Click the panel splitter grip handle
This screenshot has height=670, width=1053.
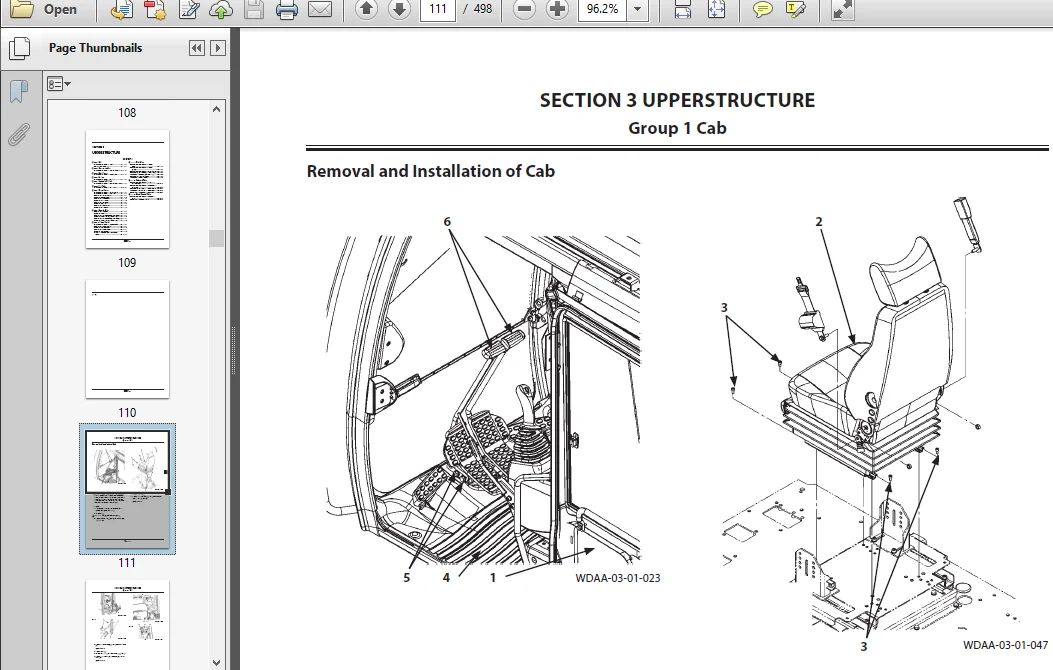pos(234,350)
